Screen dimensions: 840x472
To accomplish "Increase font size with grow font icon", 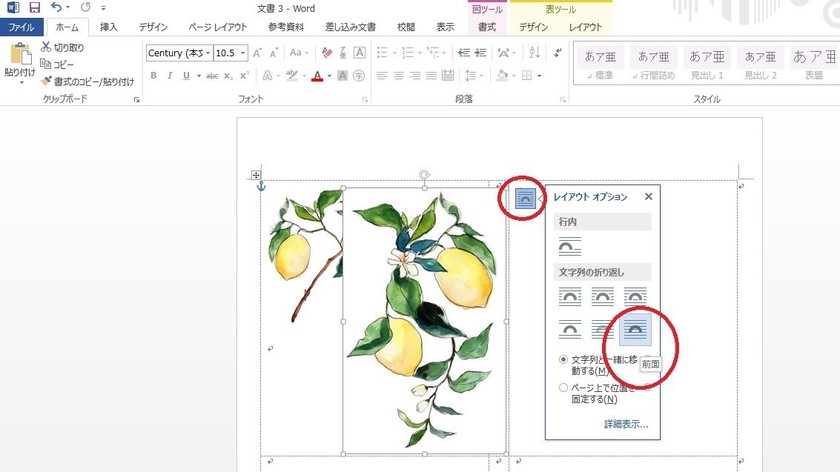I will click(x=258, y=53).
